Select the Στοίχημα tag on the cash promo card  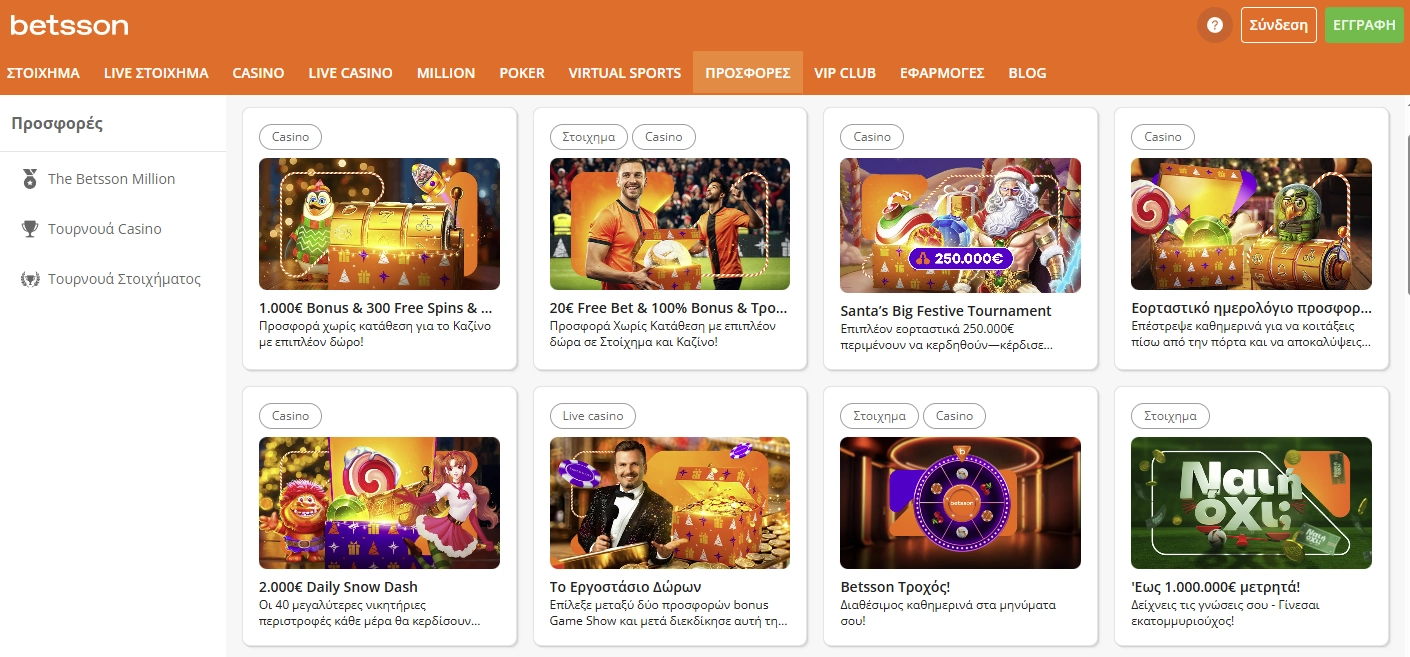(x=1170, y=415)
